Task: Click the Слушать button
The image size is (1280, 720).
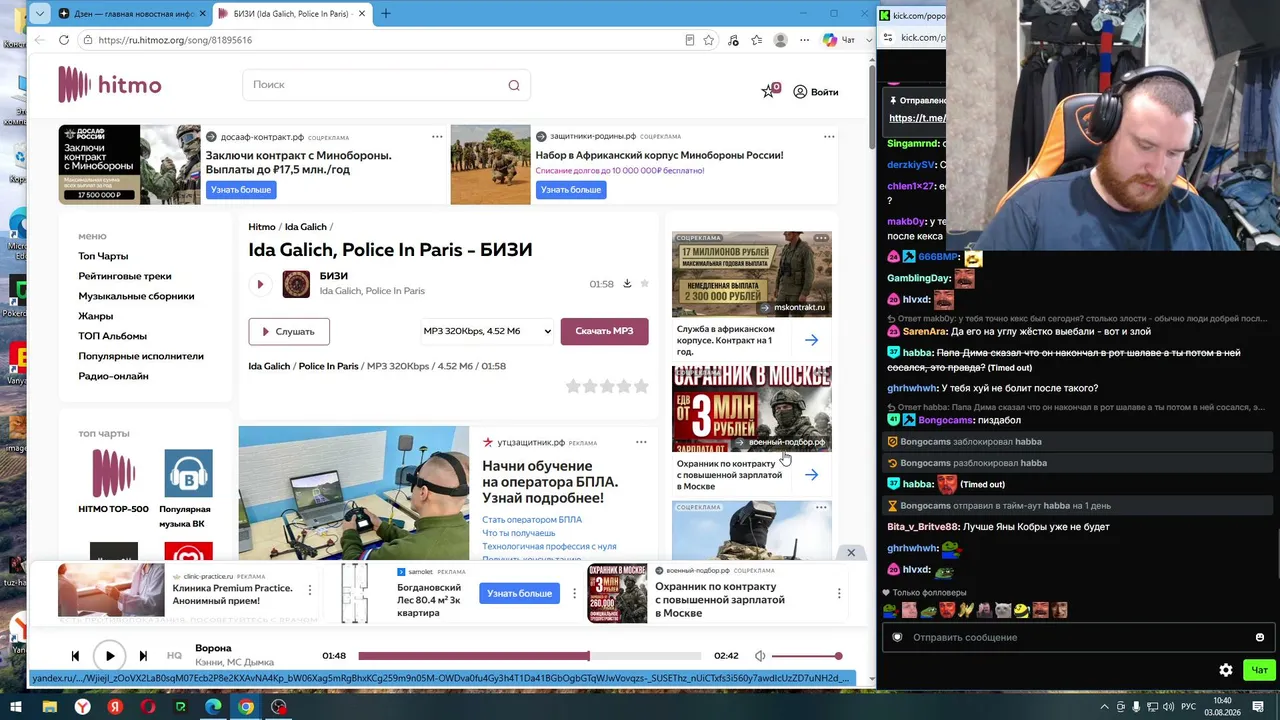Action: click(289, 331)
